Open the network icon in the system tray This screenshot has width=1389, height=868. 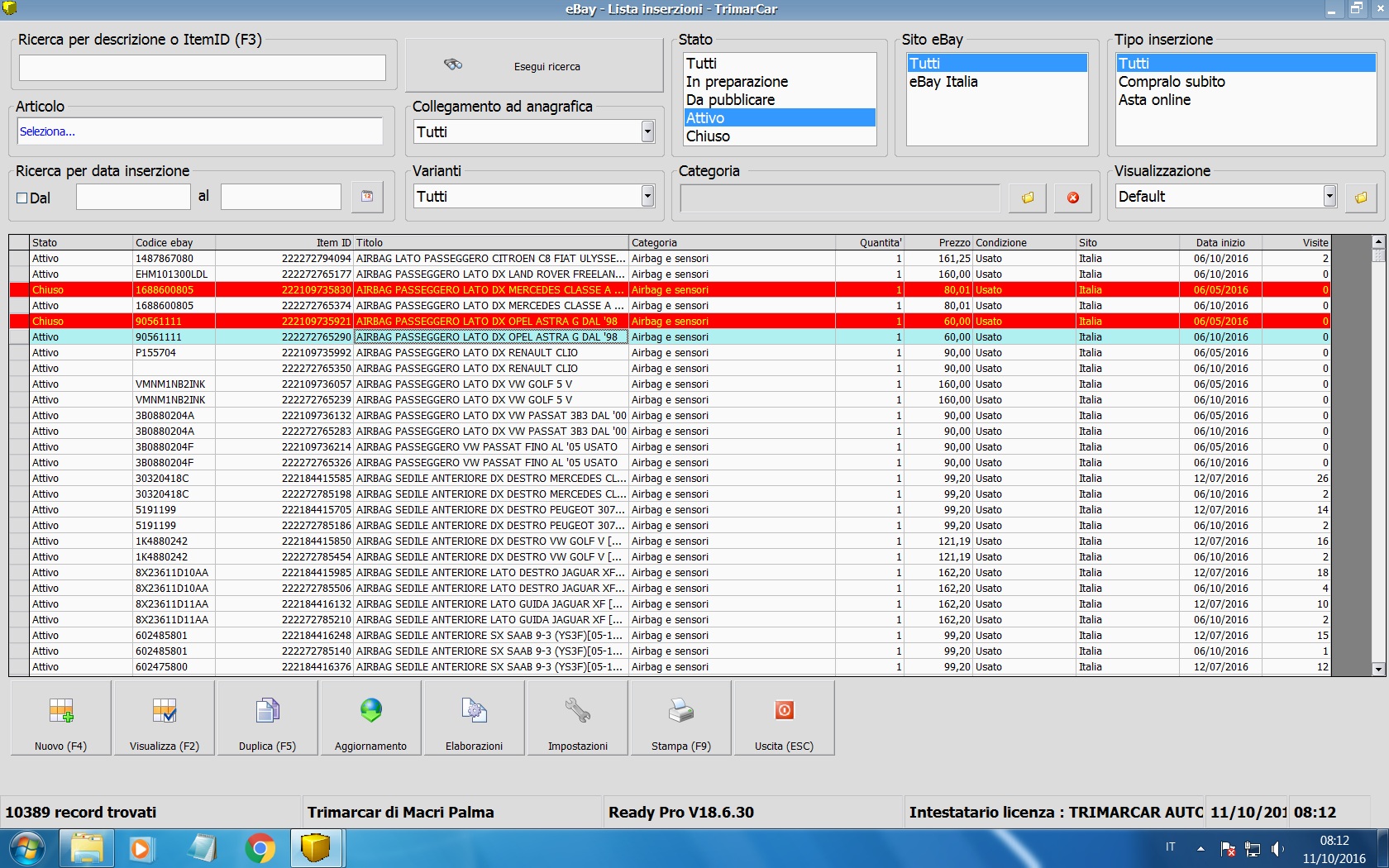[x=1253, y=849]
